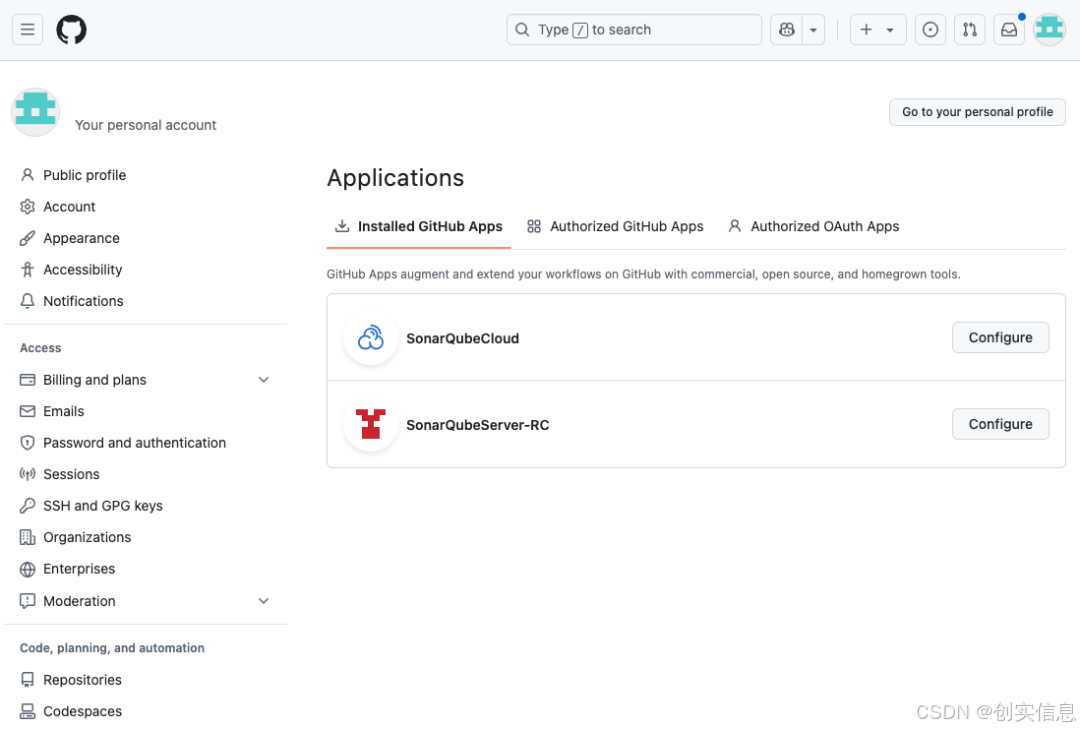This screenshot has height=729, width=1080.
Task: Click the Organizations building icon
Action: click(28, 537)
